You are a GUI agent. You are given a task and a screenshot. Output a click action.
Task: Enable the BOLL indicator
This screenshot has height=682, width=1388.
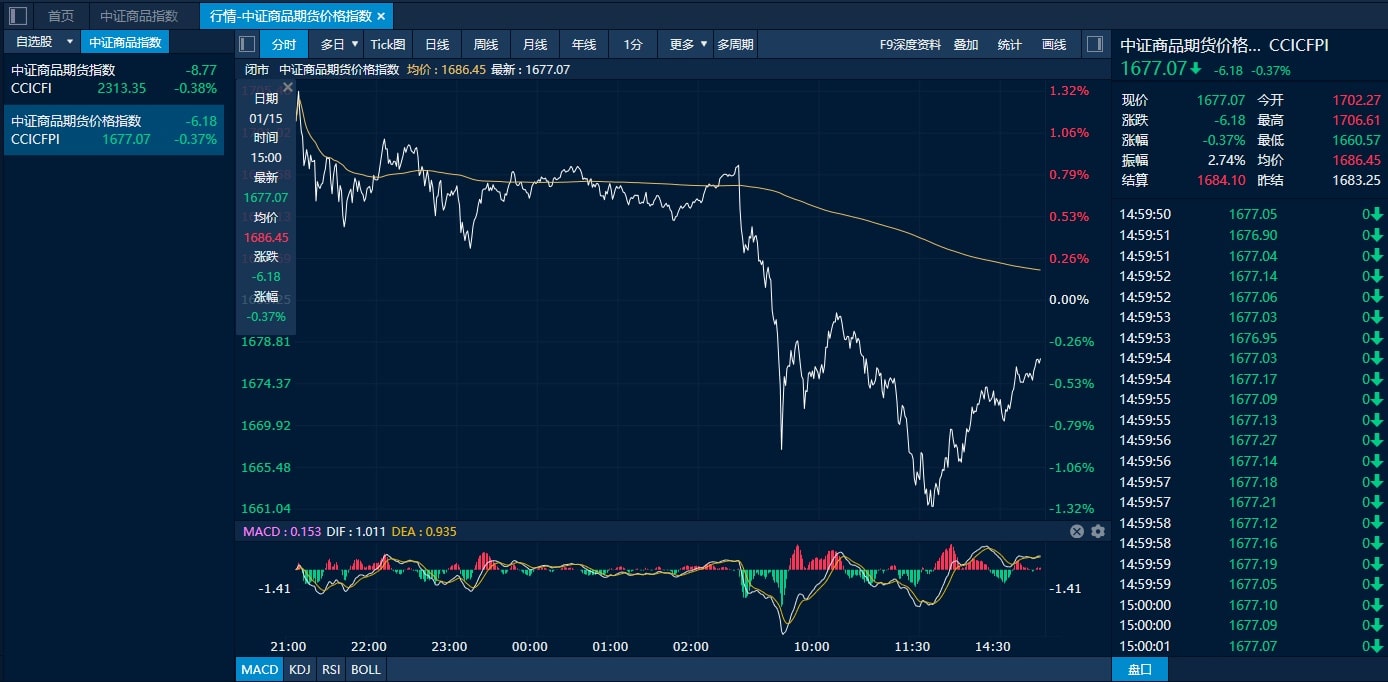366,669
